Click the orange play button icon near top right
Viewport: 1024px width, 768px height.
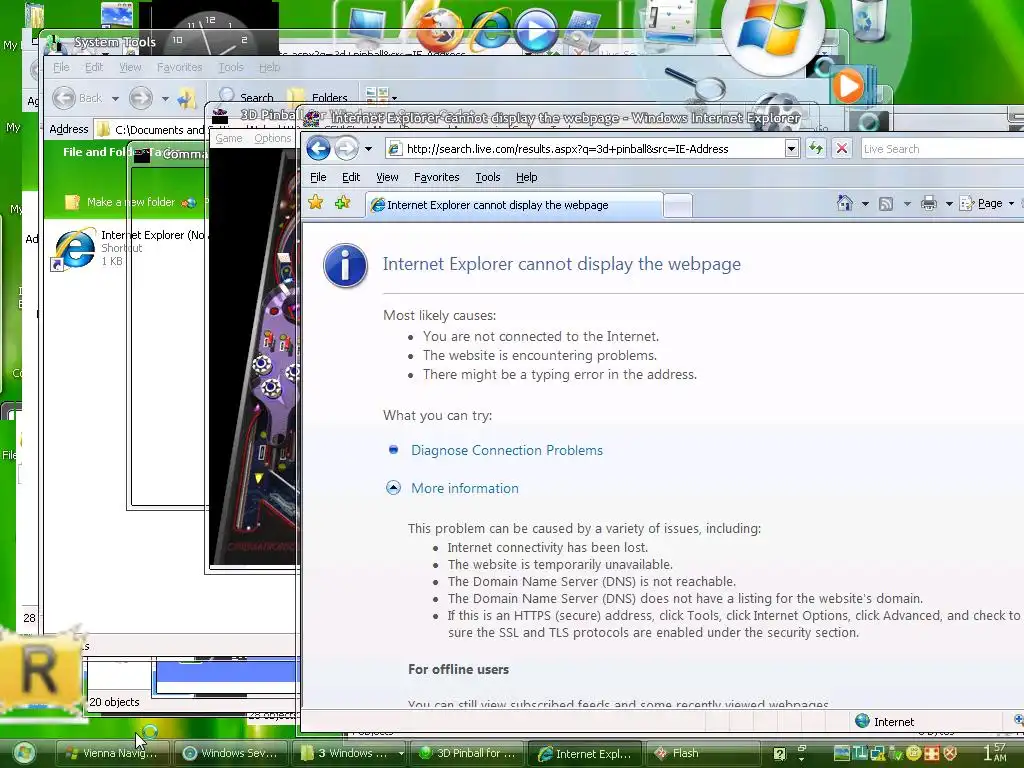coord(848,86)
